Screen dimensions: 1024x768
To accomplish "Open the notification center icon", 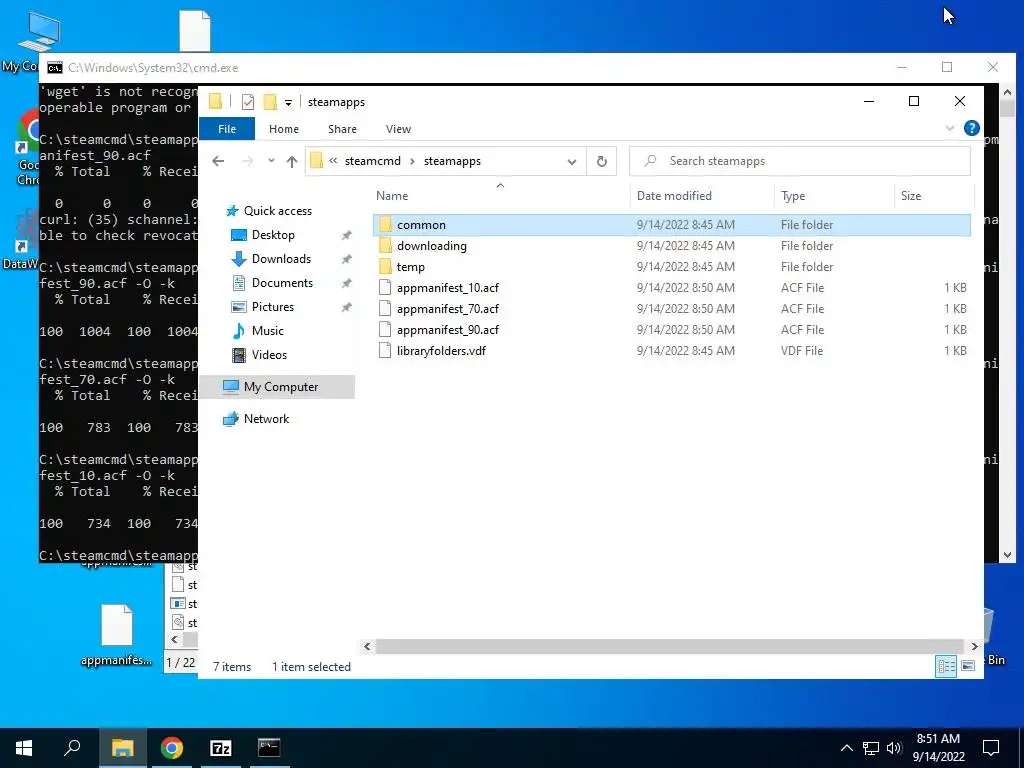I will [x=991, y=748].
